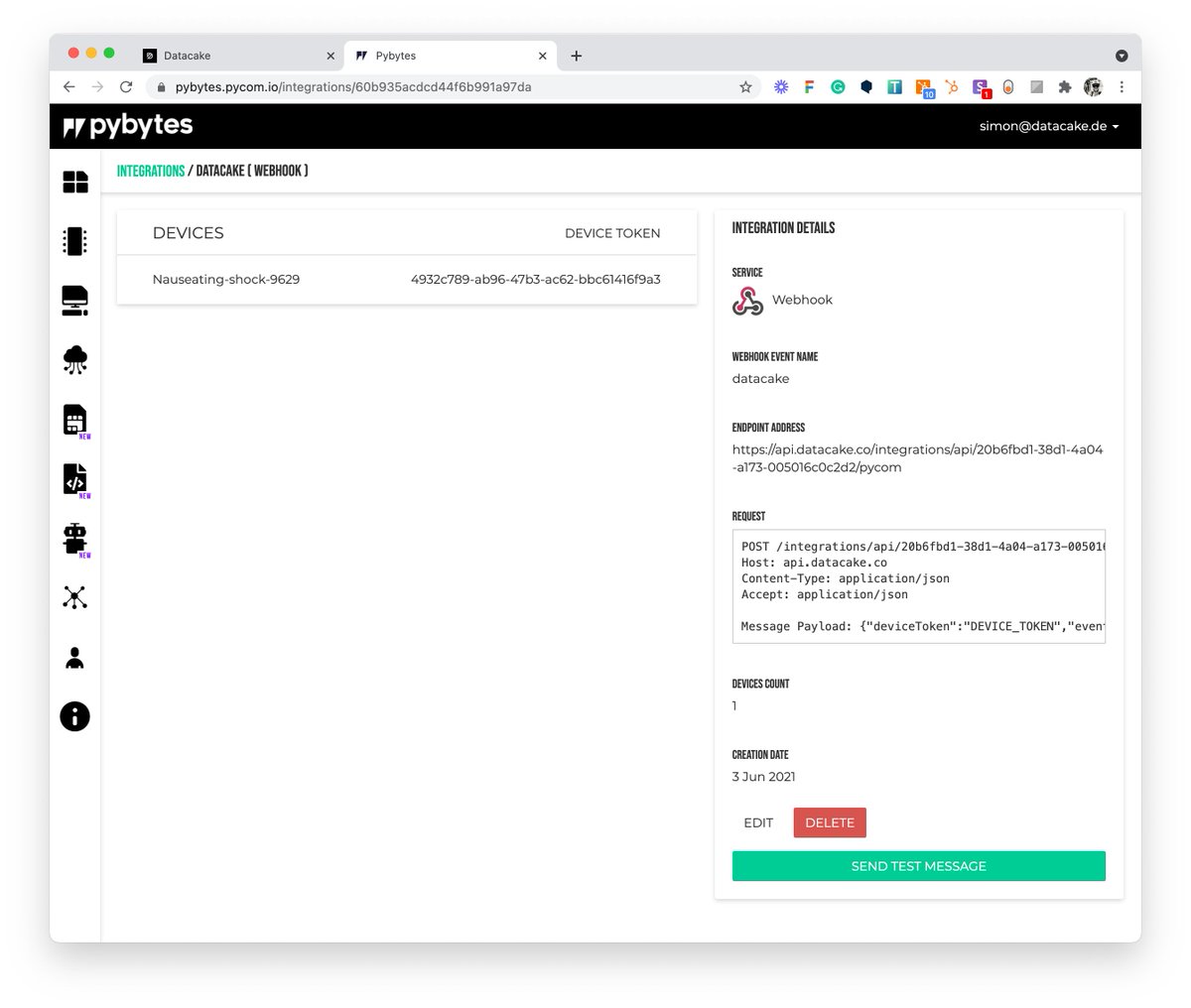Reload the page with refresh icon

coord(126,87)
